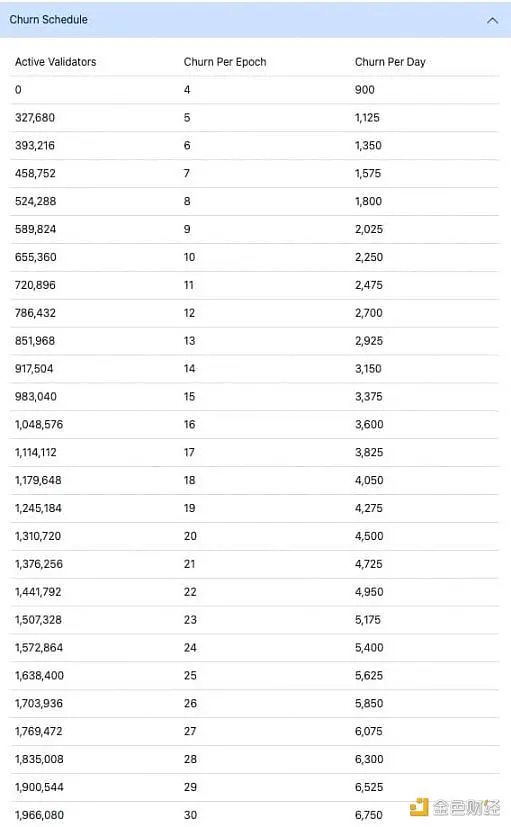Image resolution: width=511 pixels, height=827 pixels.
Task: Click the churn per epoch value 25
Action: (x=190, y=676)
